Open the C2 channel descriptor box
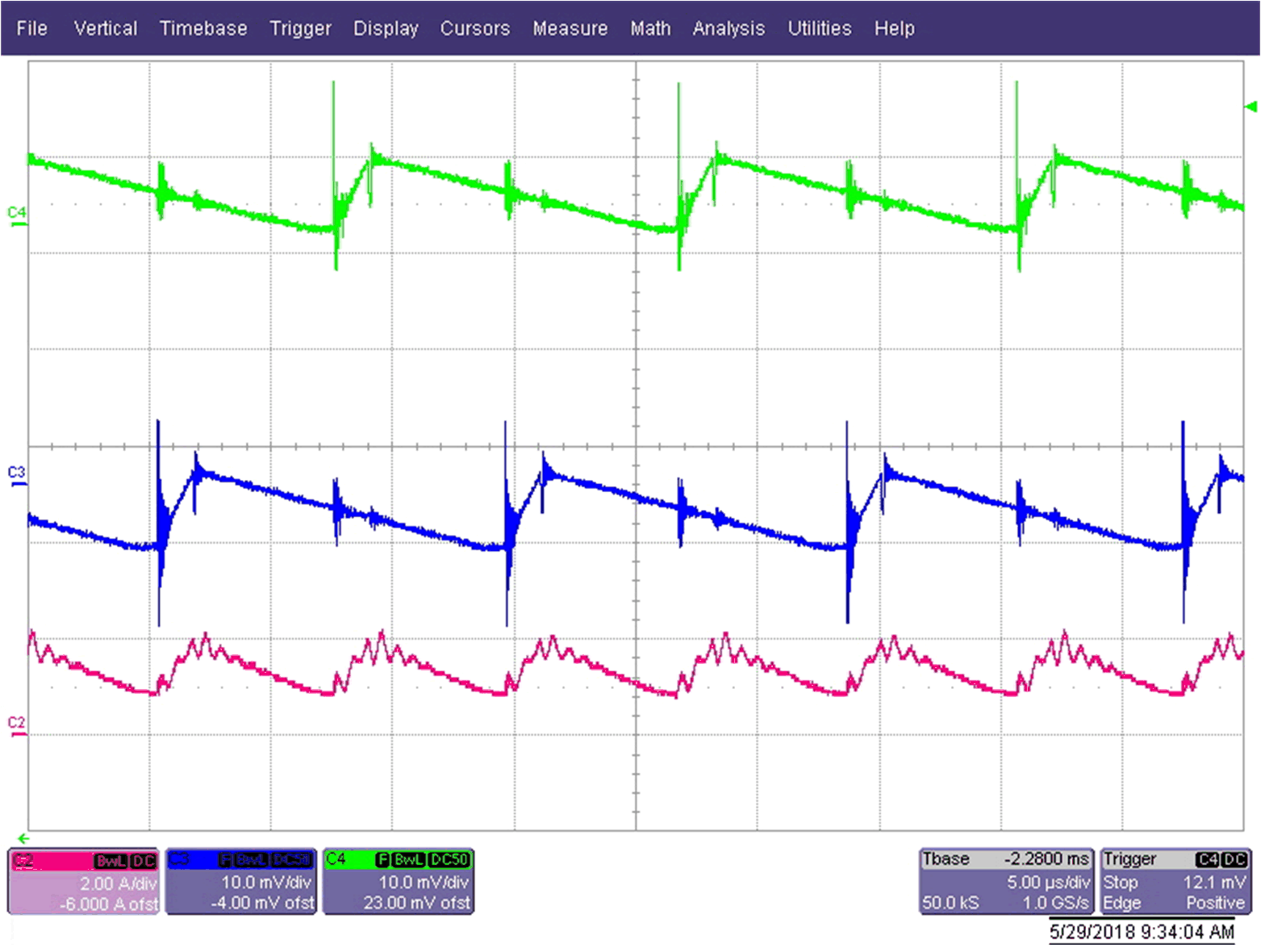 (x=84, y=882)
